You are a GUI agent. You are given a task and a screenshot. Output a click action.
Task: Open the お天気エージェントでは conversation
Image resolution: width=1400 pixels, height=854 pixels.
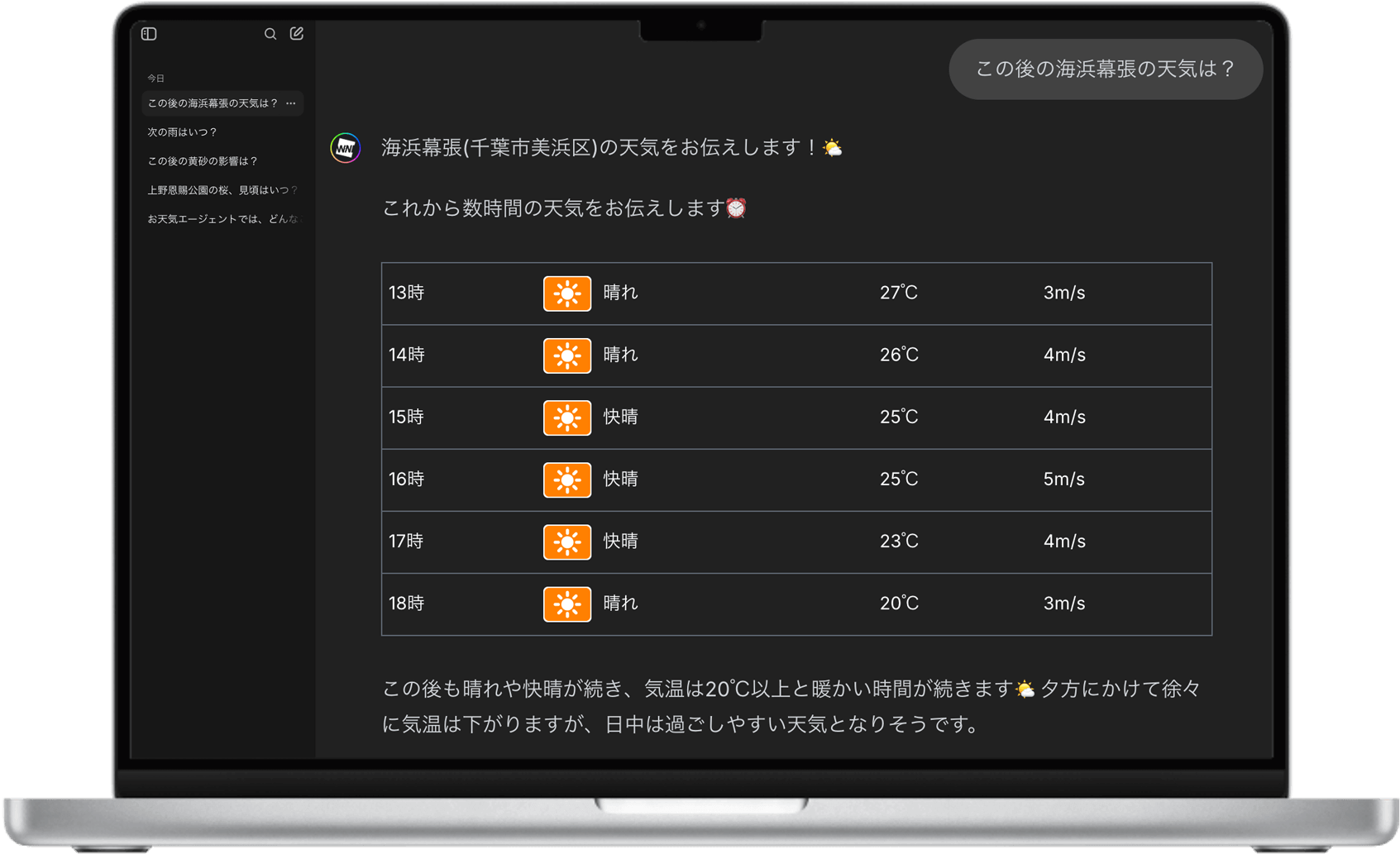(x=223, y=219)
